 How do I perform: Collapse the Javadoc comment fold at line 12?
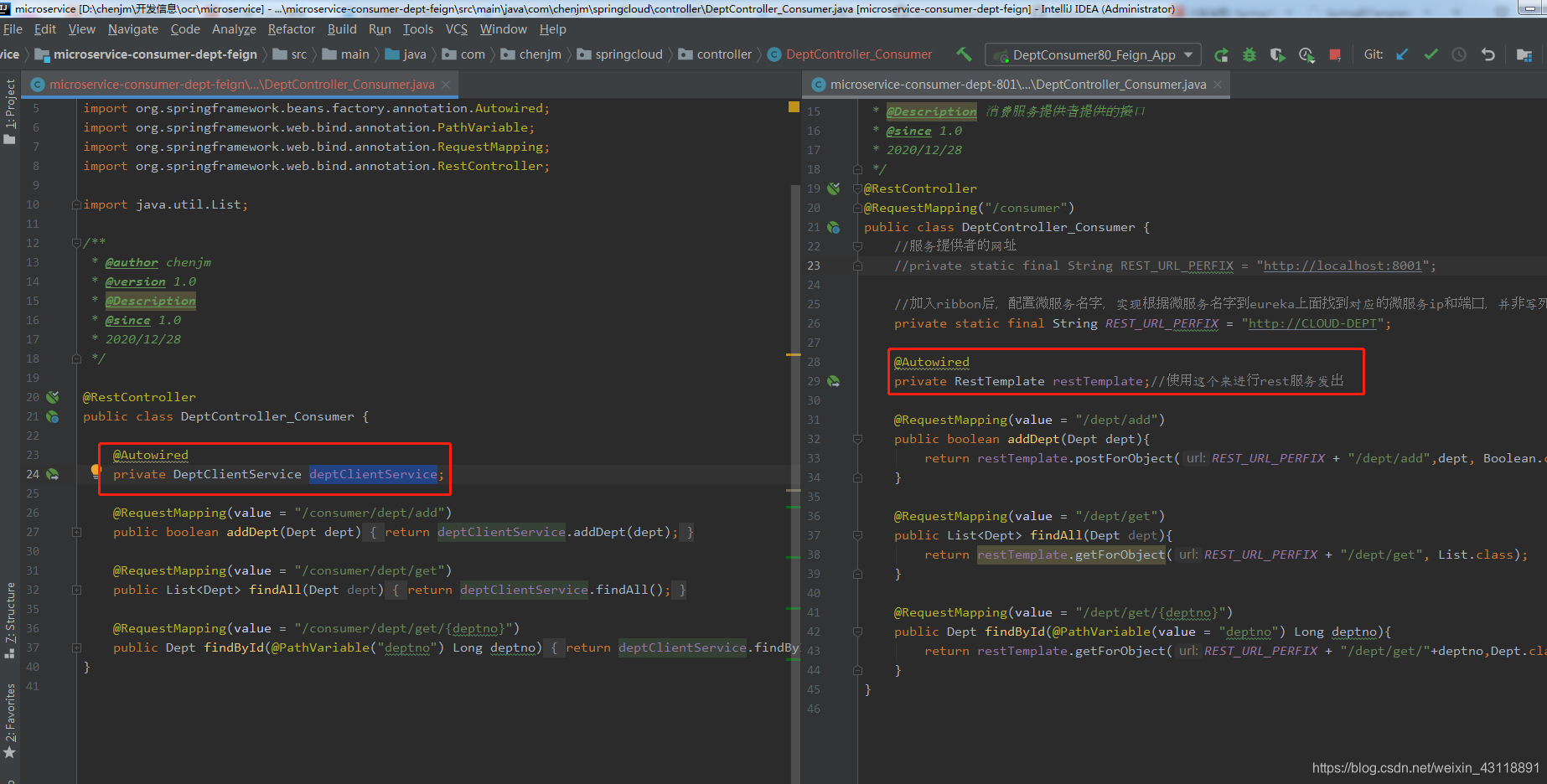click(x=76, y=243)
